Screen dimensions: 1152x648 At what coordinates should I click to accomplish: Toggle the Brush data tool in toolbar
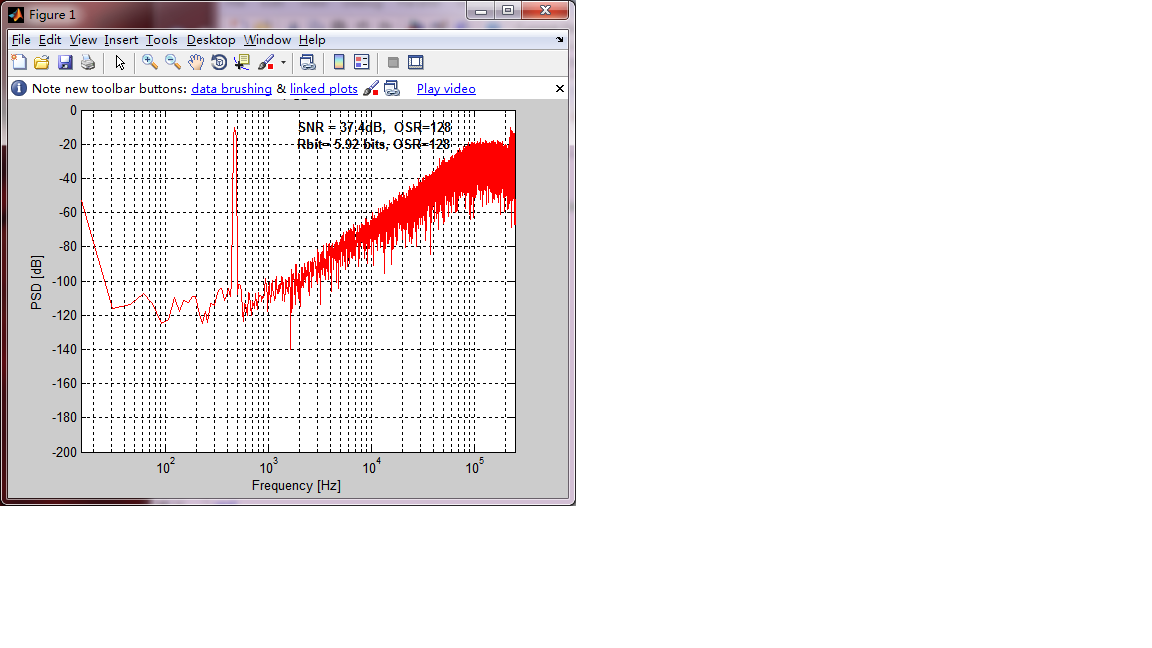266,62
